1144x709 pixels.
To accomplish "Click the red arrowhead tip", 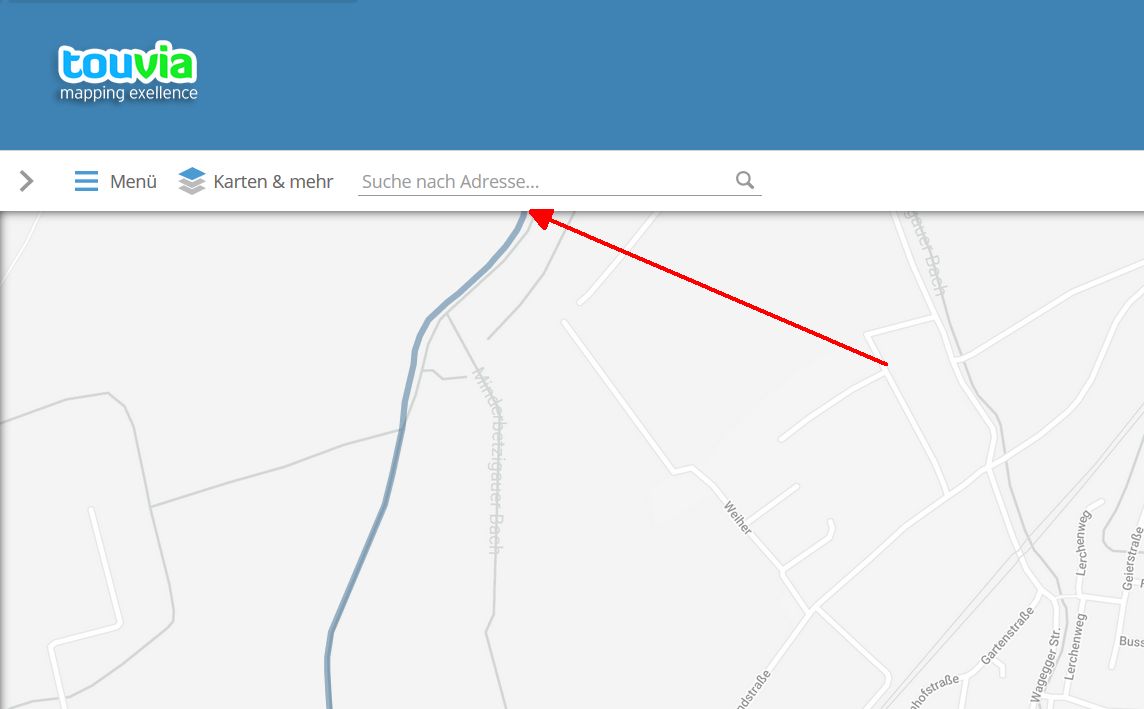I will coord(533,213).
